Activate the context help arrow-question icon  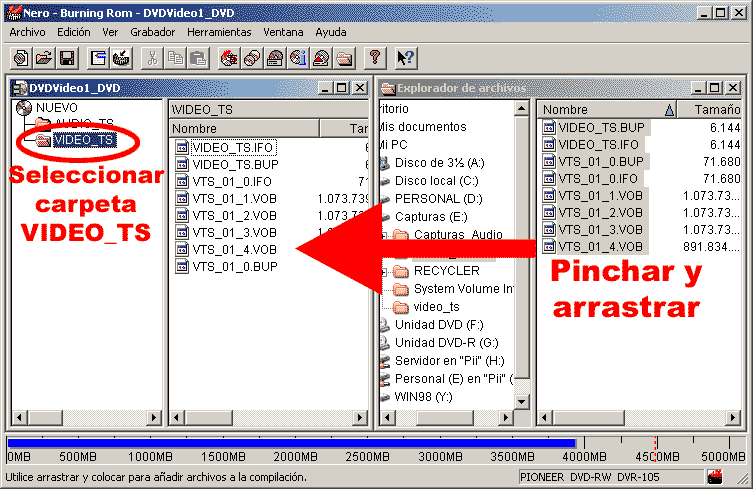pos(405,57)
